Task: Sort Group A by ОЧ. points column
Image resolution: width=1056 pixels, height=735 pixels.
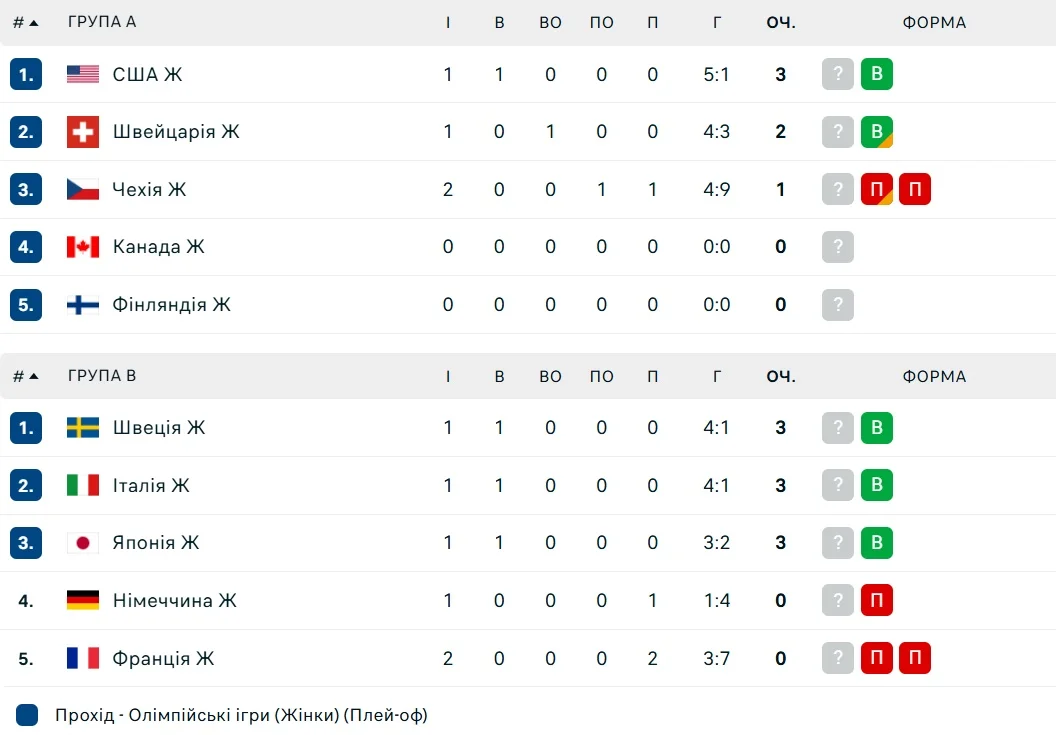Action: tap(781, 22)
